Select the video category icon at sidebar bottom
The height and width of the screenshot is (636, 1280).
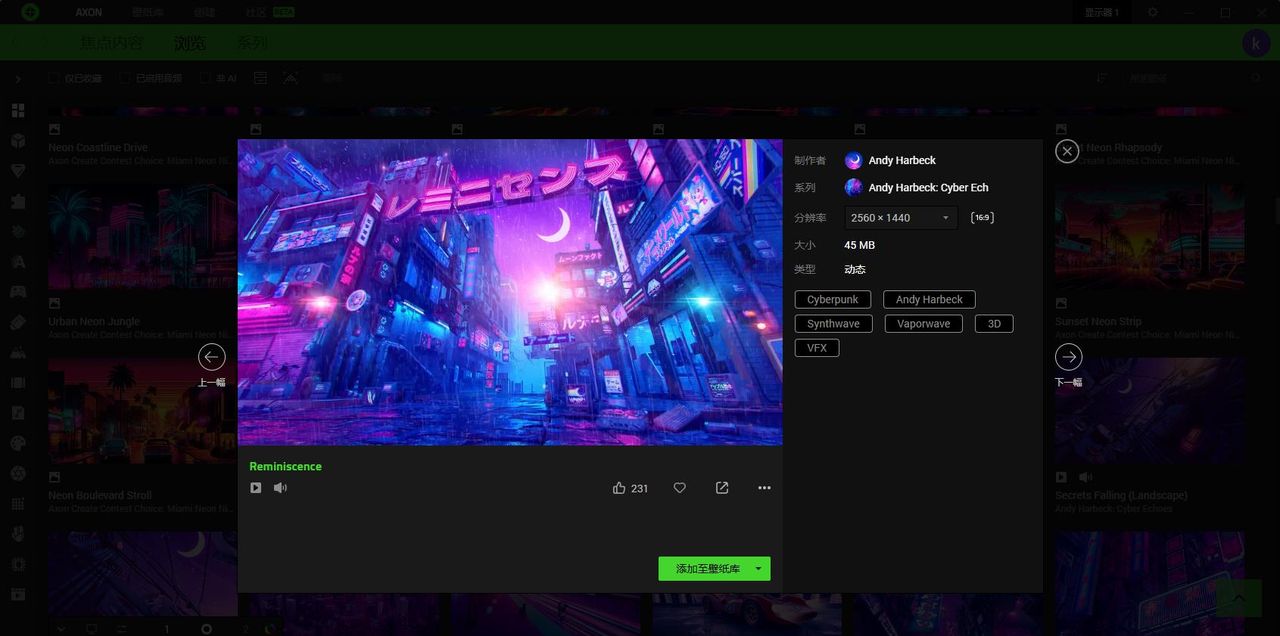(18, 594)
